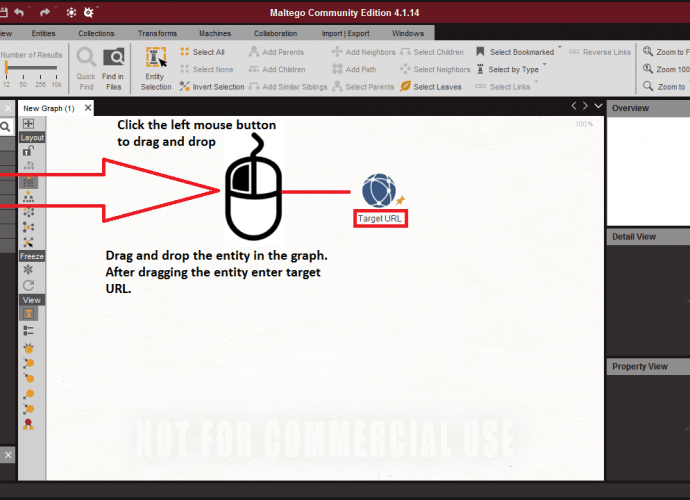This screenshot has height=500, width=690.
Task: Choose the interactive organic layout icon
Action: 29,242
